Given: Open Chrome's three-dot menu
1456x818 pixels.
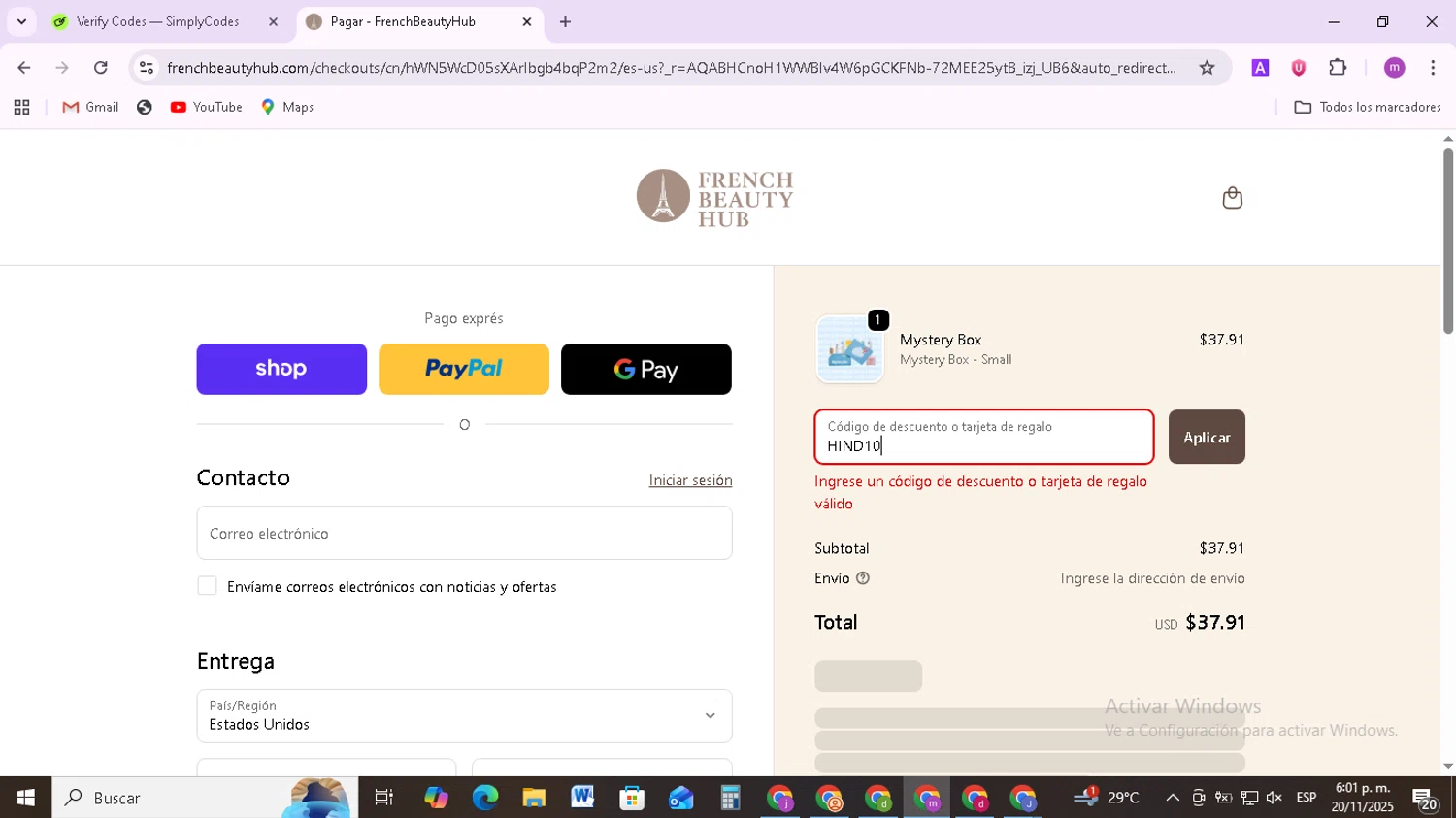Looking at the screenshot, I should click(x=1433, y=68).
